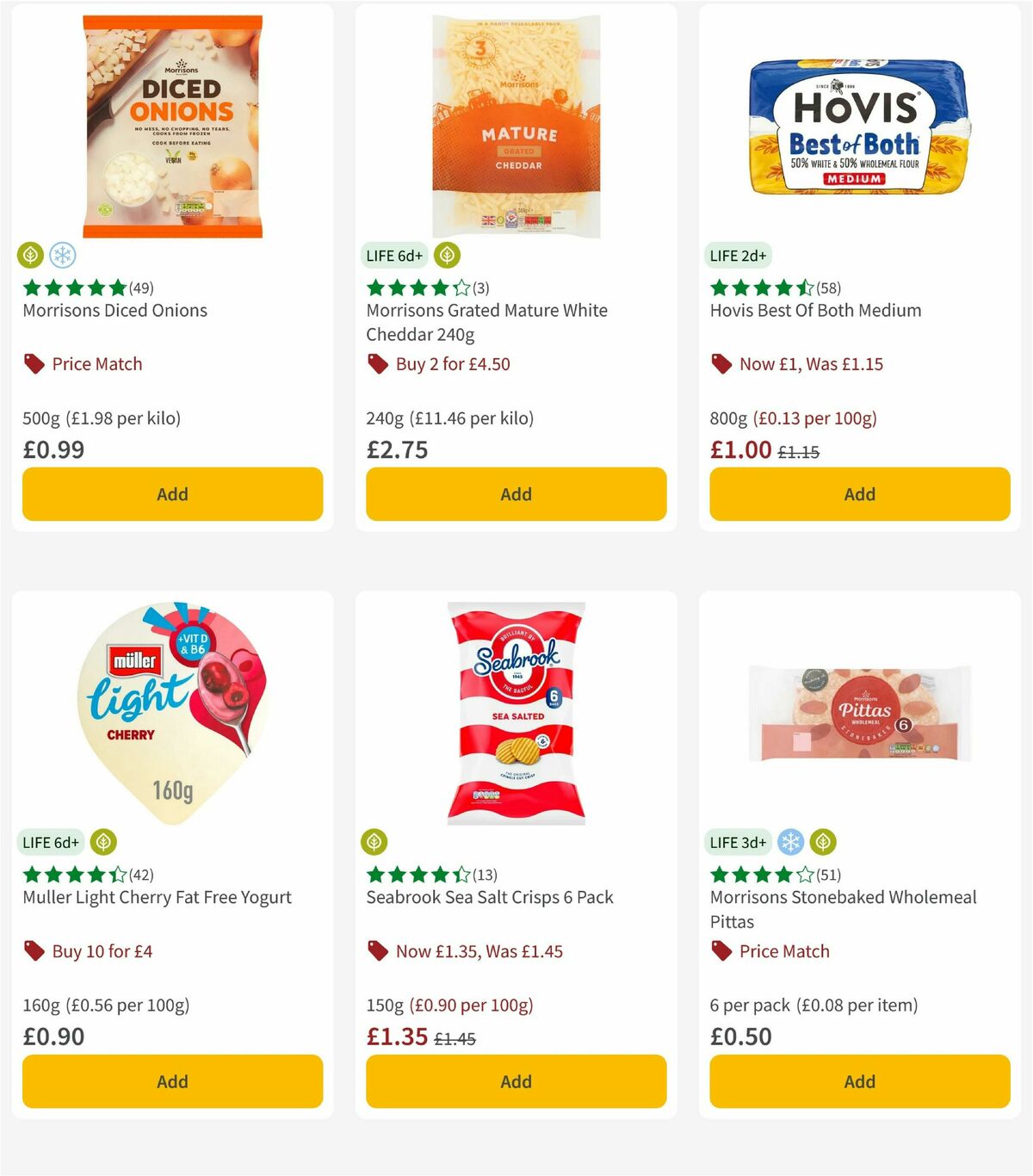This screenshot has height=1176, width=1033.
Task: Add Seabrook Sea Salt Crisps to basket
Action: click(516, 1081)
